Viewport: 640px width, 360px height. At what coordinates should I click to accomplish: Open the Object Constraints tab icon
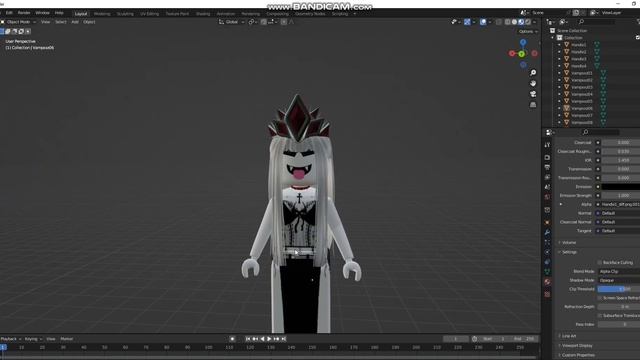click(547, 262)
